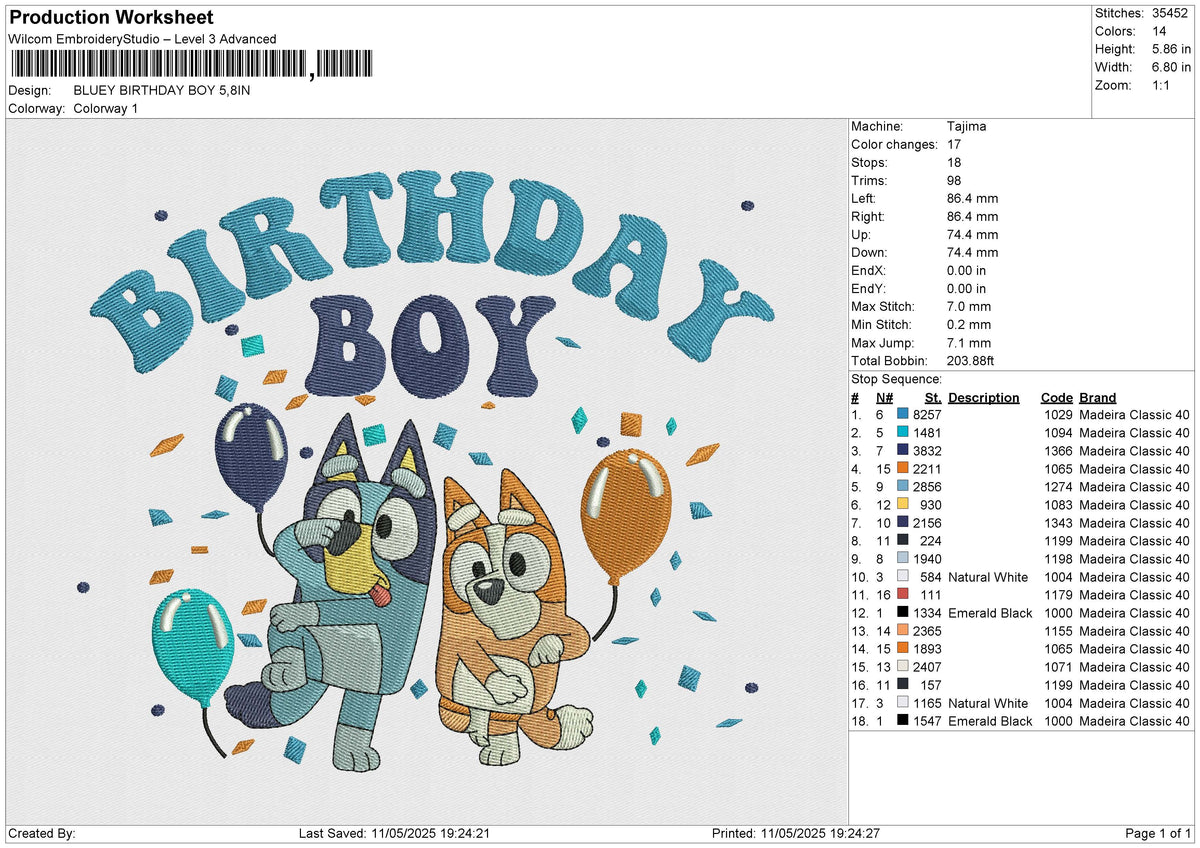Click the 'Description' column header

pos(984,397)
